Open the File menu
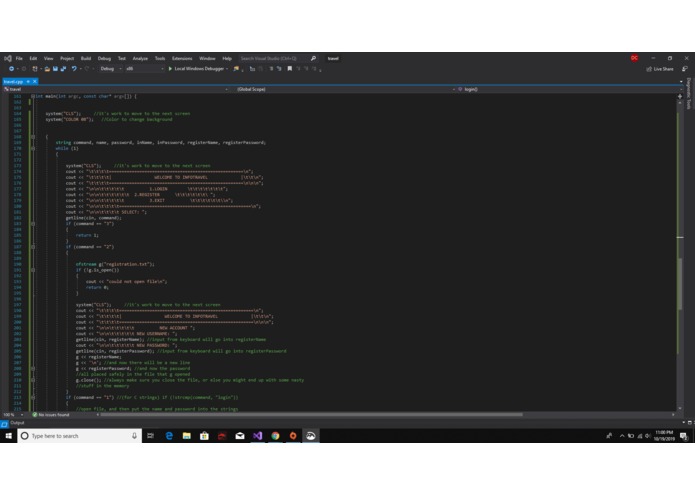695x494 pixels. [x=19, y=58]
